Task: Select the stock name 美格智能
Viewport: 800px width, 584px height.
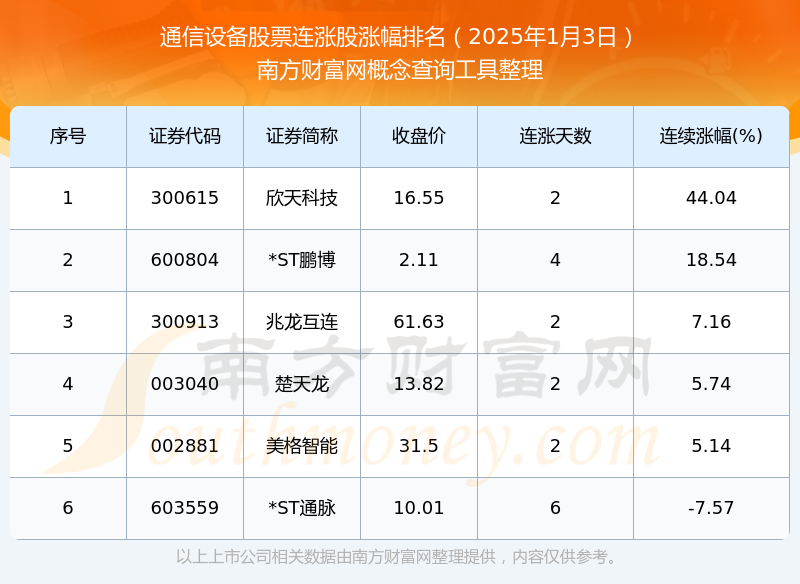Action: [x=301, y=446]
